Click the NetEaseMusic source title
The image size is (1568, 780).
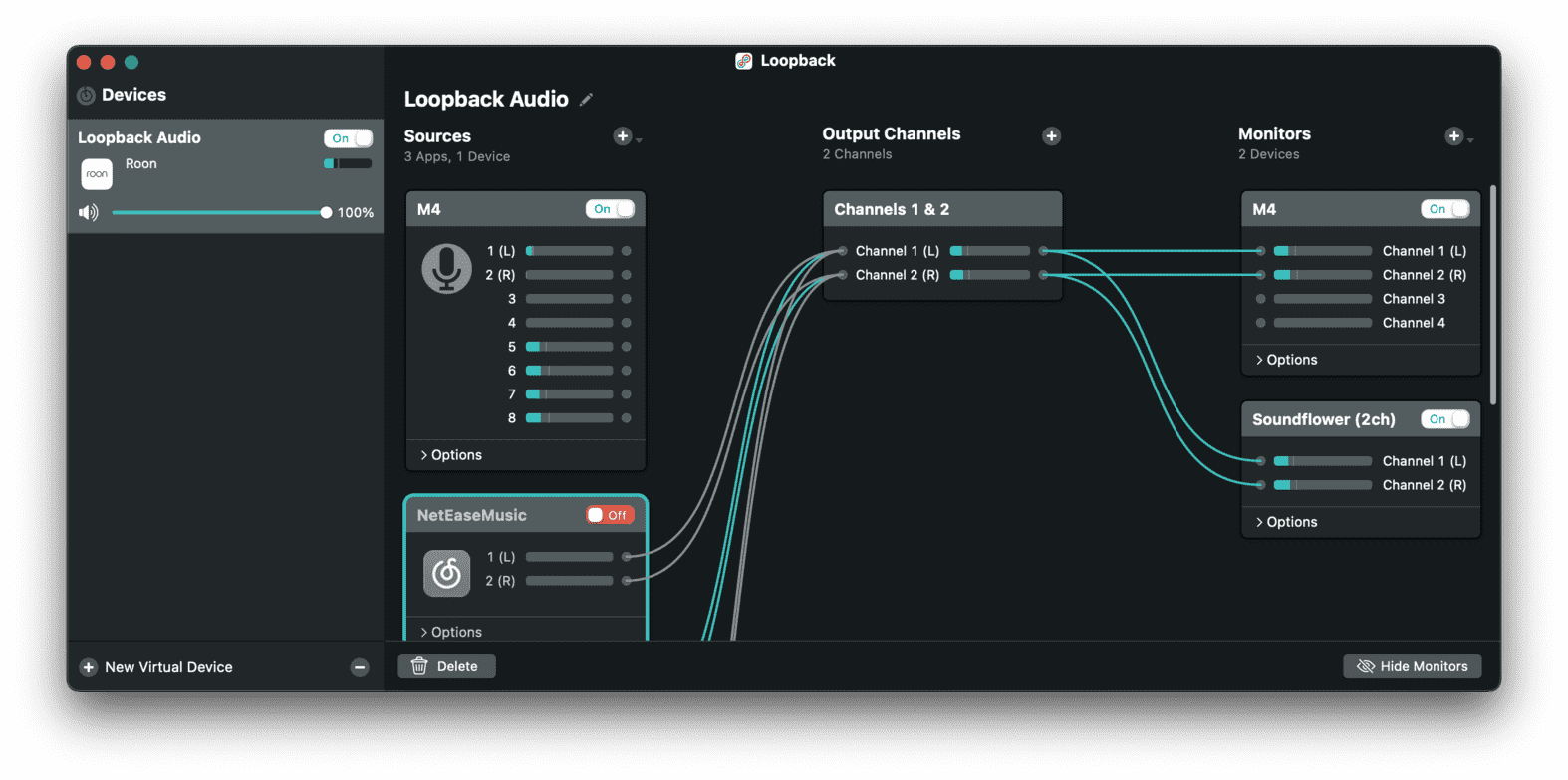(471, 515)
